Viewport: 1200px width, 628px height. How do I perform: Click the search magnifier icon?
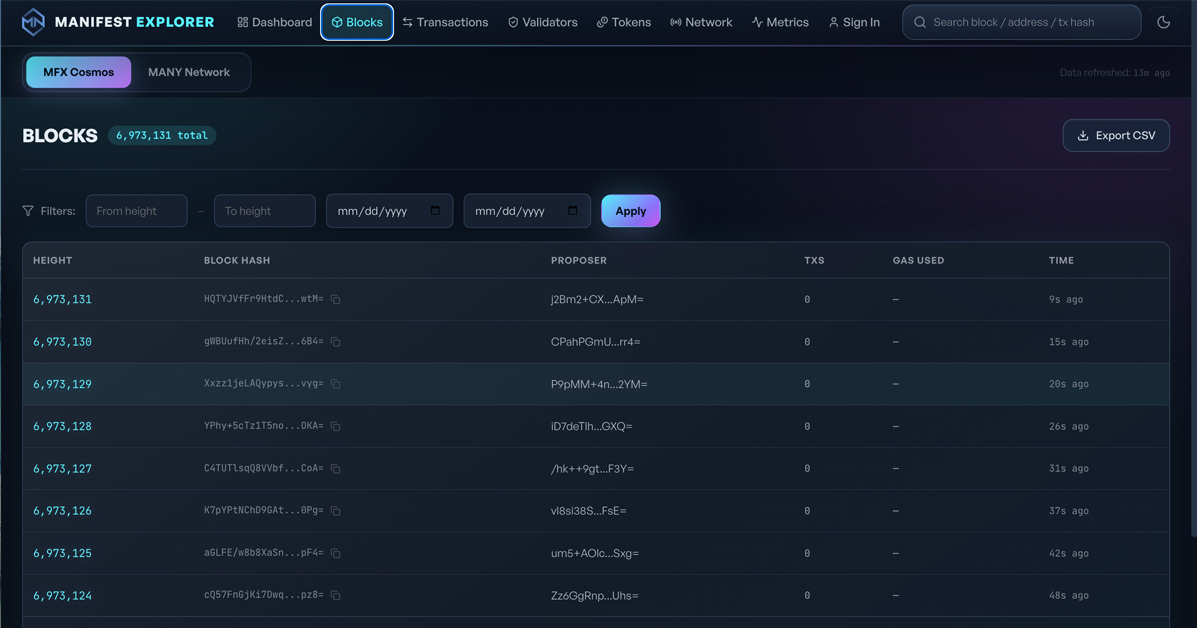click(x=920, y=22)
